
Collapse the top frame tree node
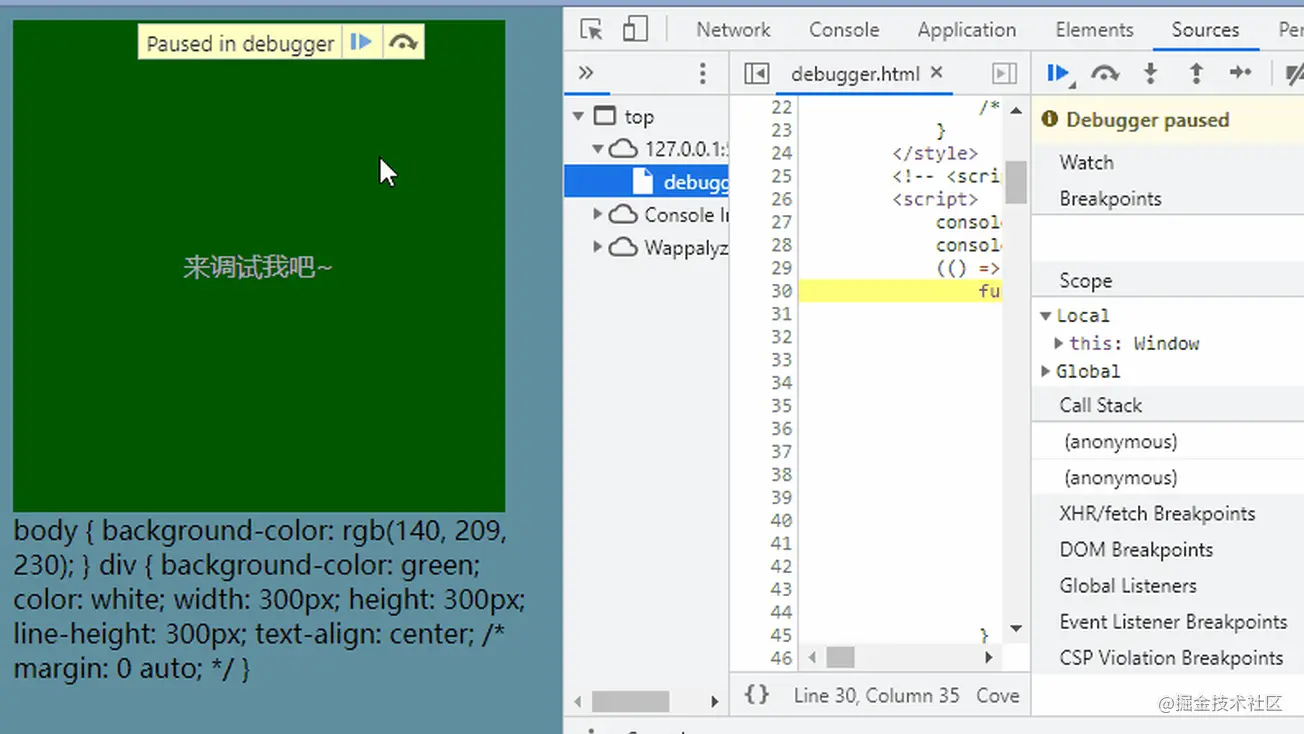click(x=578, y=117)
